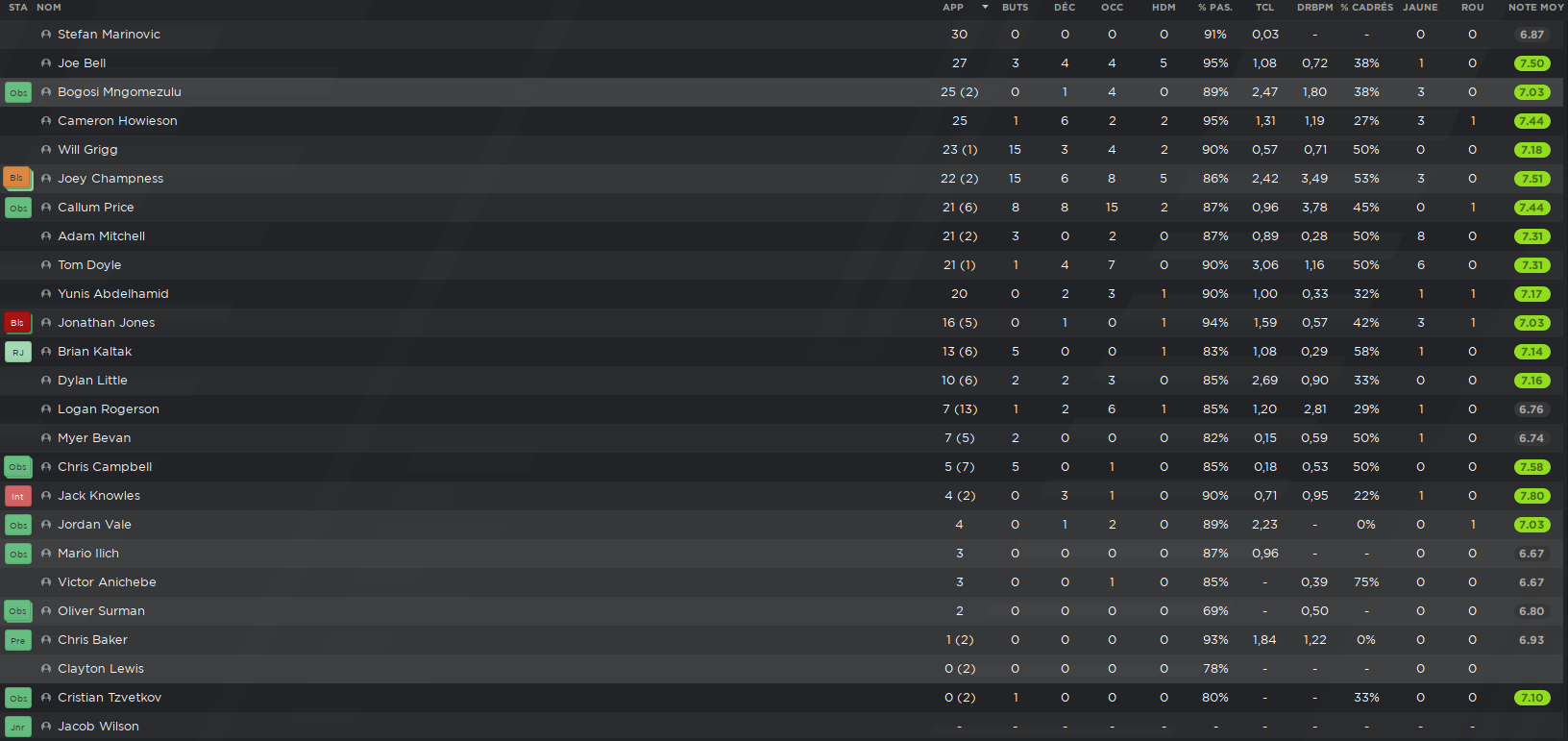Toggle the APP column sort arrow
1568x741 pixels.
click(x=985, y=8)
